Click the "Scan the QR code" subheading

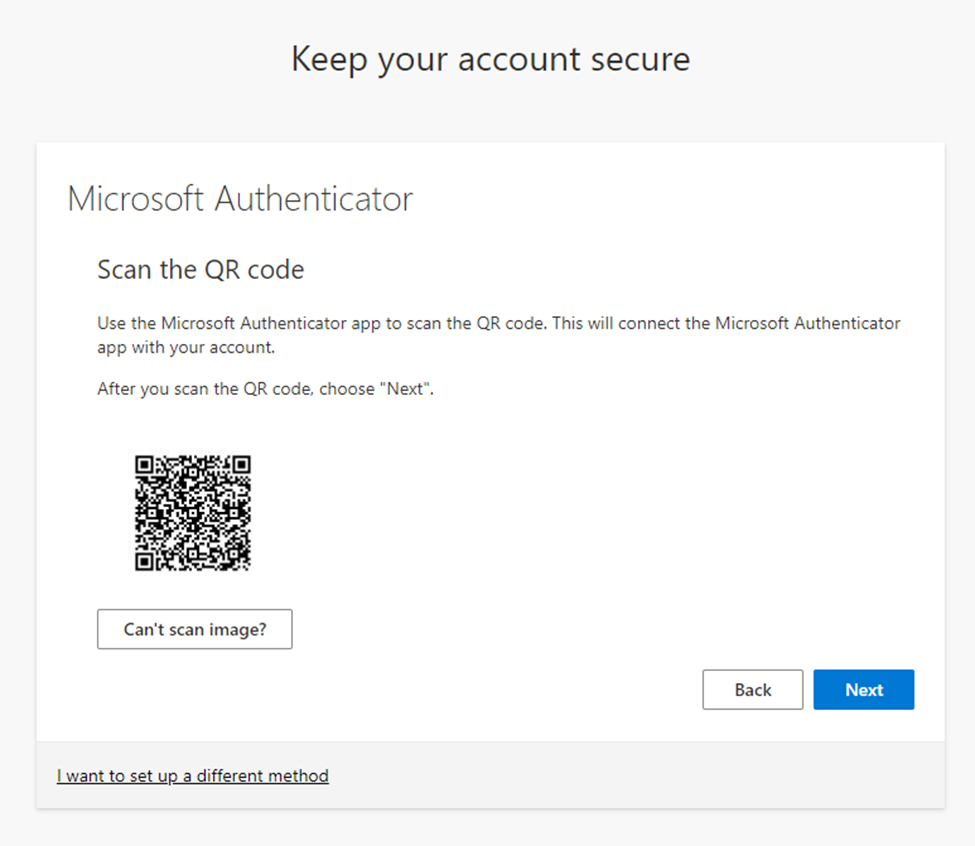coord(200,270)
